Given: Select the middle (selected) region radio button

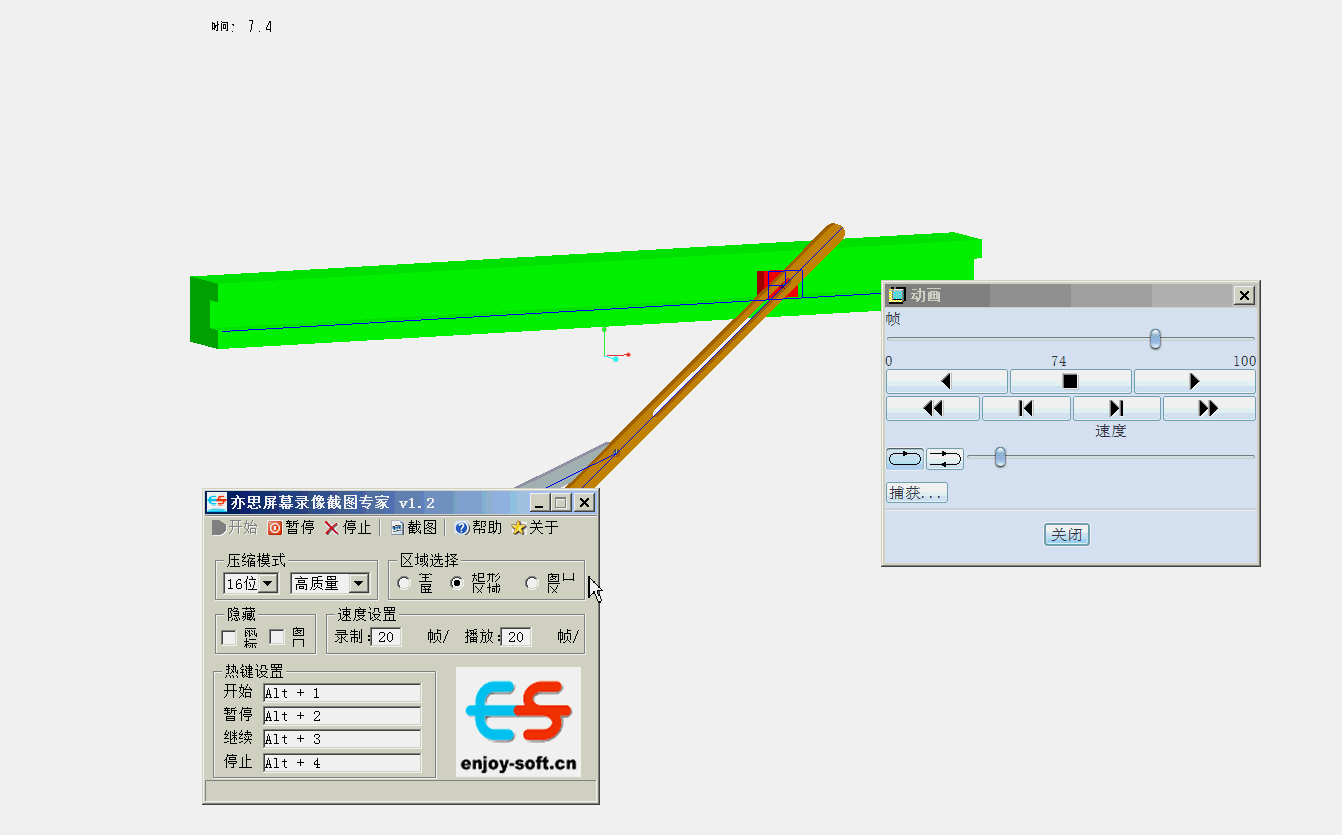Looking at the screenshot, I should pyautogui.click(x=457, y=583).
